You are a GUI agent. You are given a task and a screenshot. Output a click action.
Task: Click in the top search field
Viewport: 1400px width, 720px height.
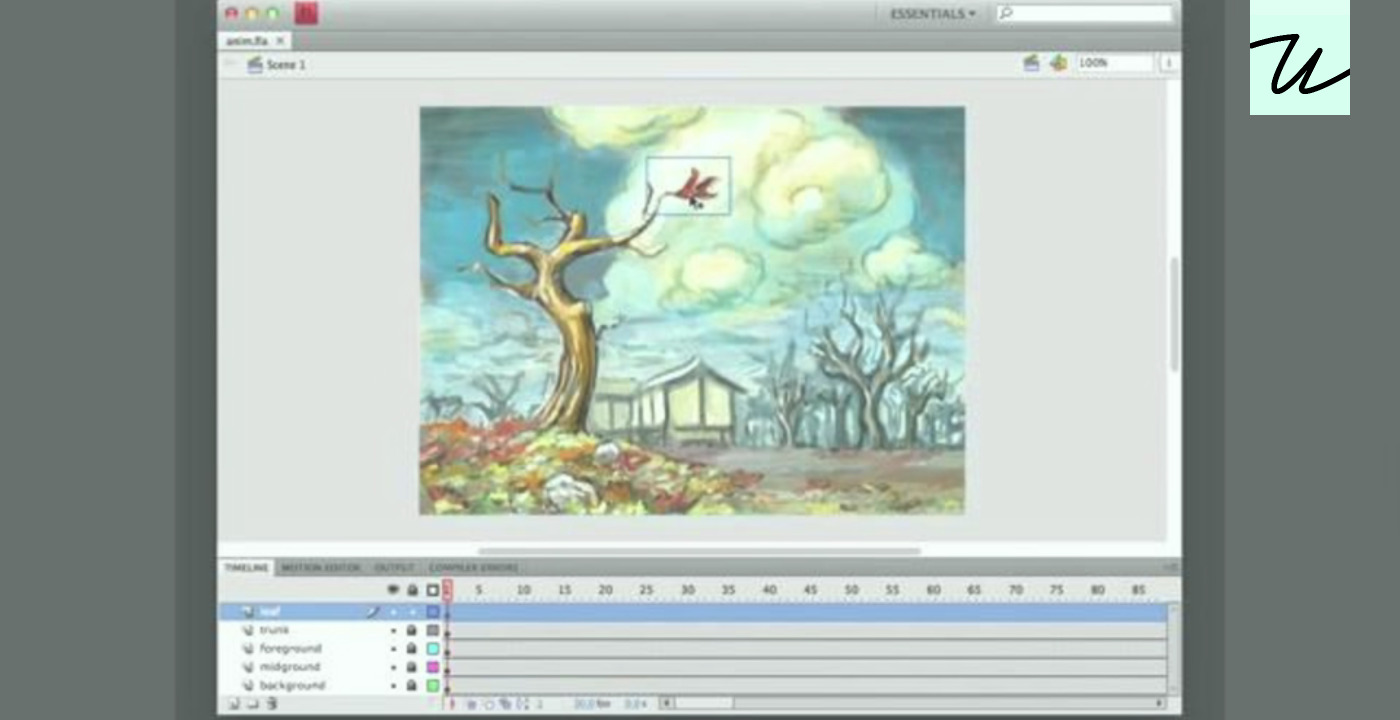point(1084,13)
